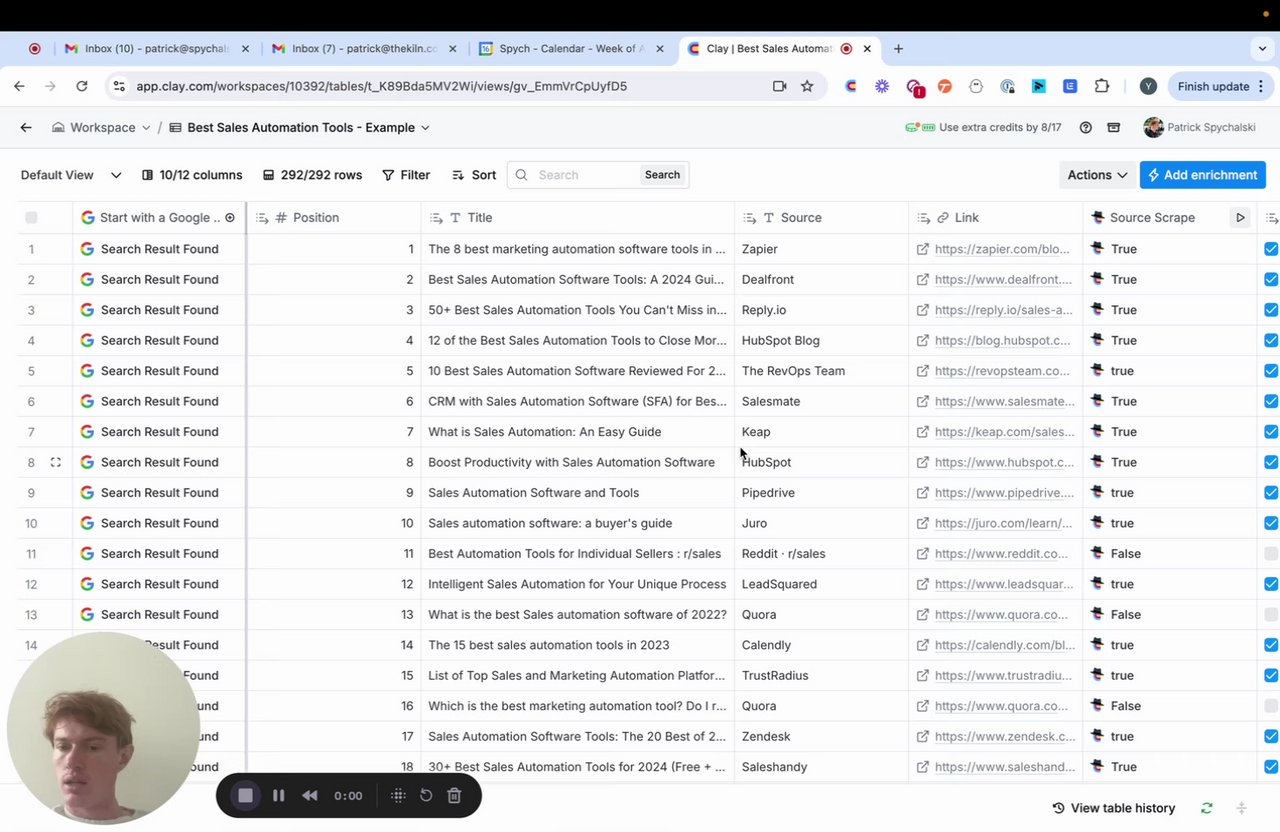Screen dimensions: 1280x832
Task: Click the orange T extension icon
Action: pyautogui.click(x=945, y=86)
